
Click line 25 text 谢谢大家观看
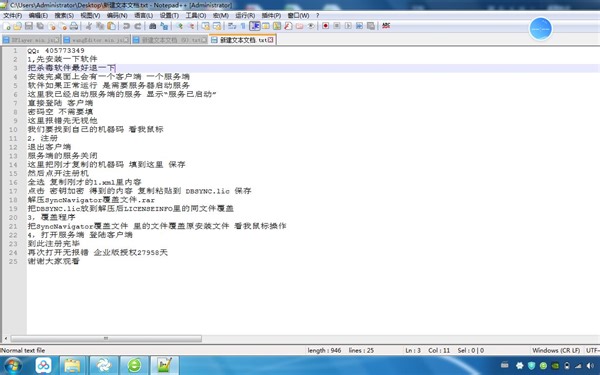point(54,261)
